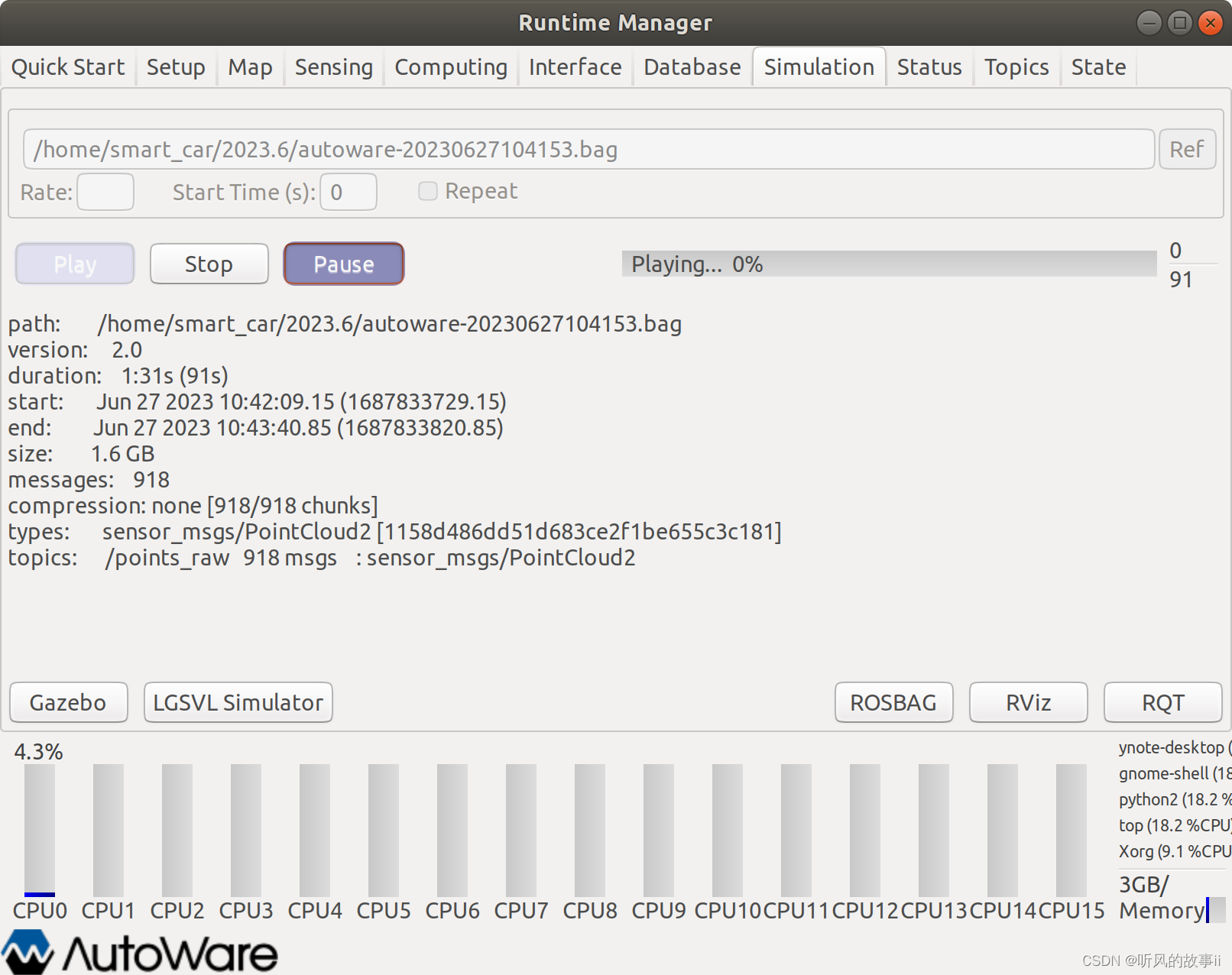Enable the Repeat option

click(428, 191)
